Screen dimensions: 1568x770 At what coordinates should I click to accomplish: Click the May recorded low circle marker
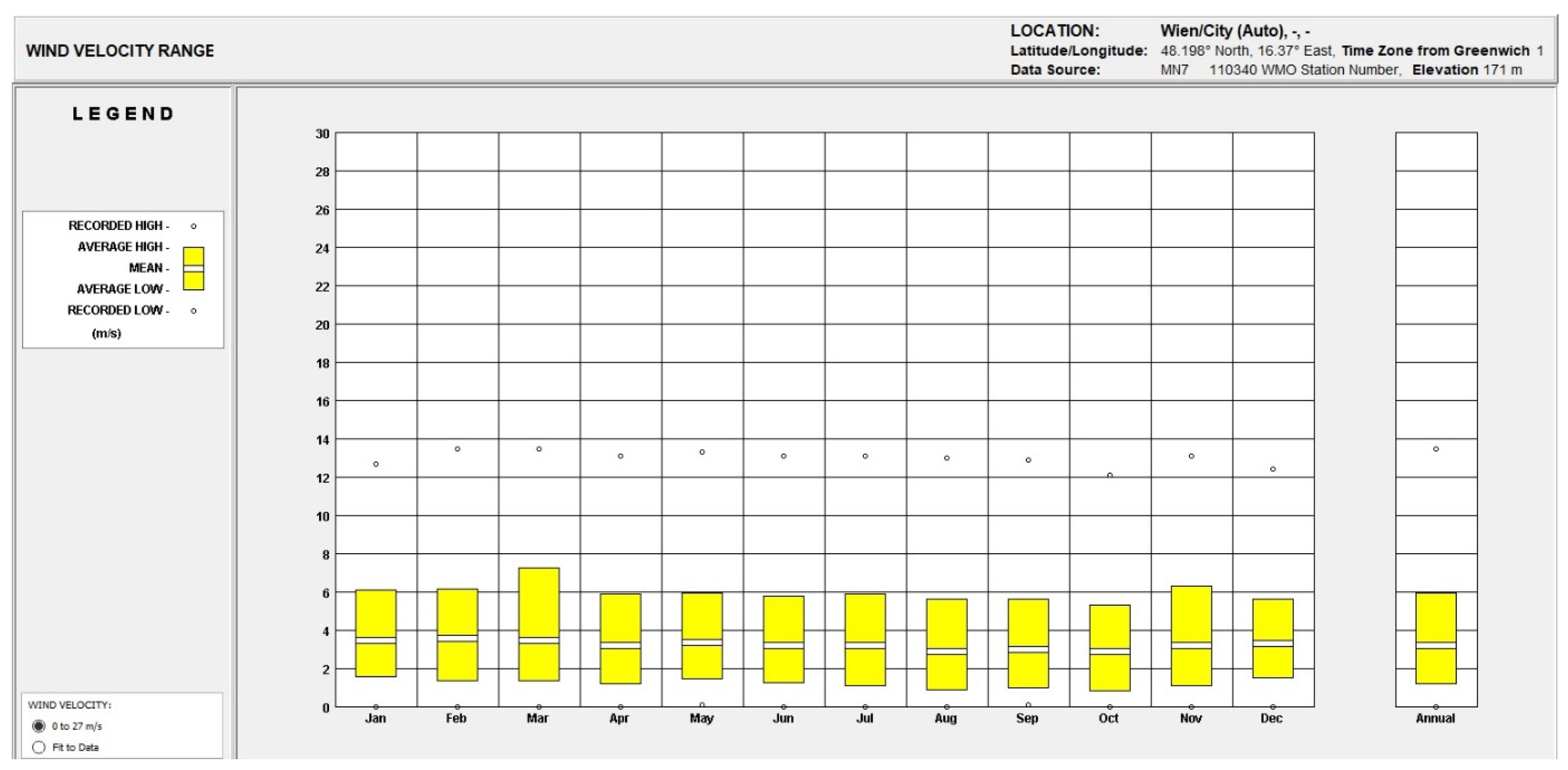(x=702, y=705)
